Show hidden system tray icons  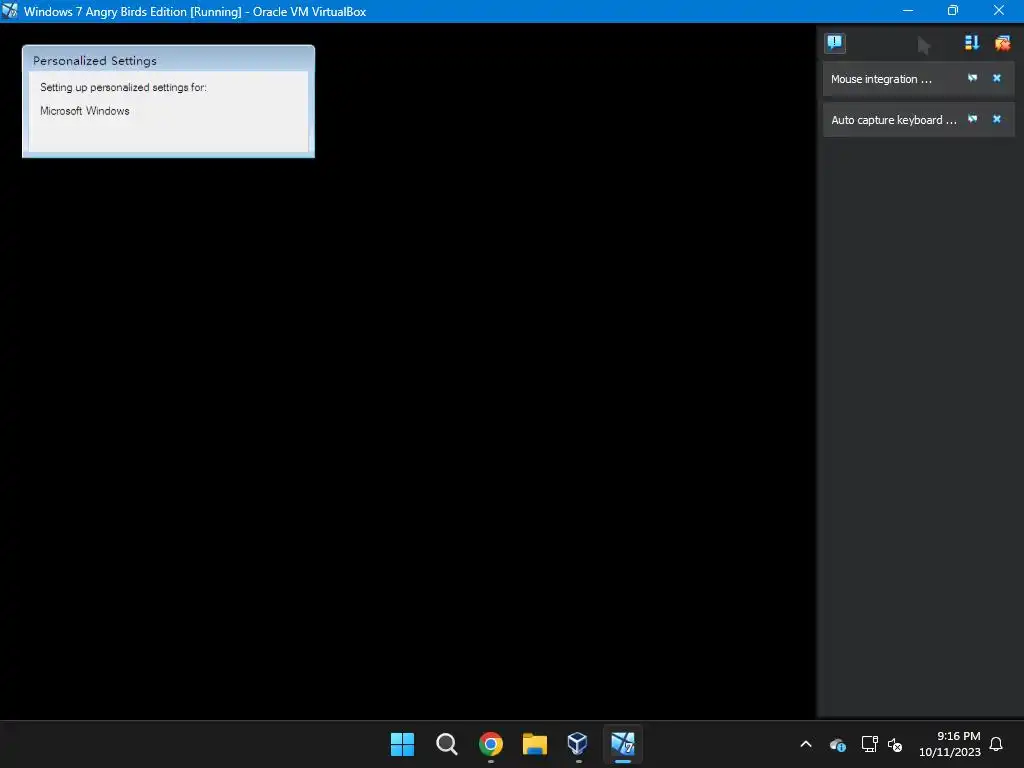(806, 744)
